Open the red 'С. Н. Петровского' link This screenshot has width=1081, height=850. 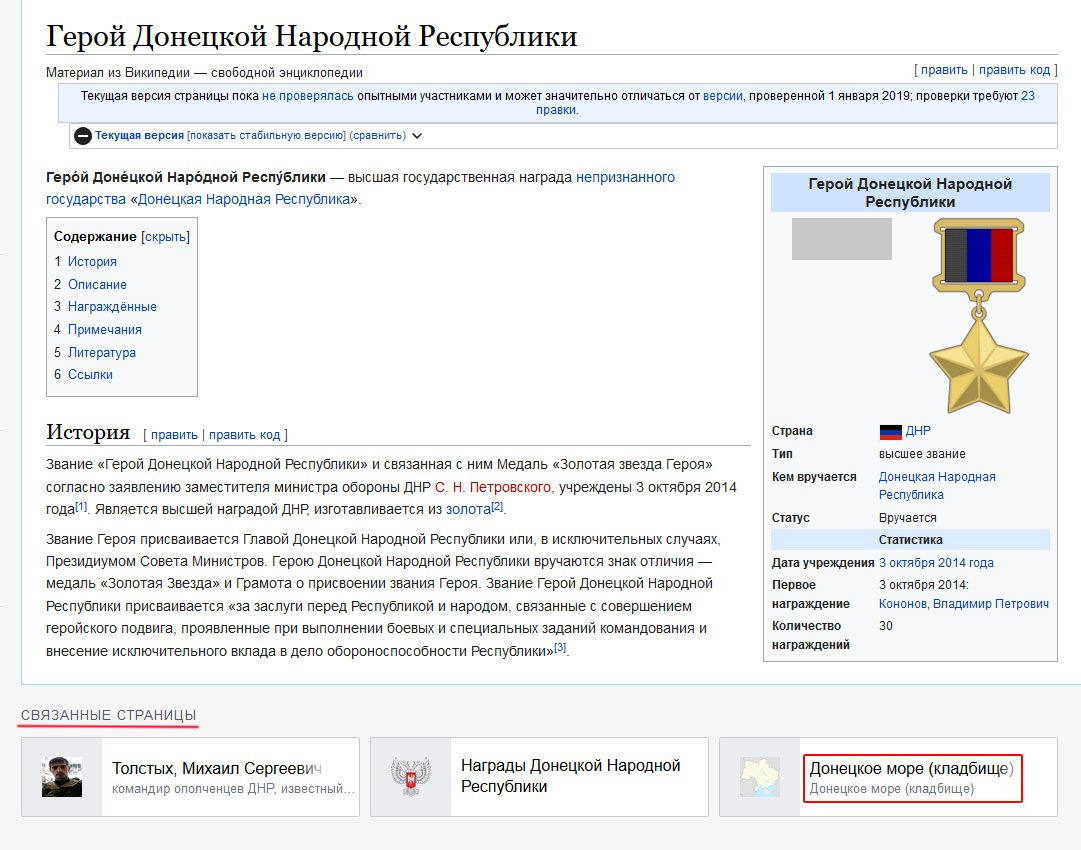(x=492, y=487)
